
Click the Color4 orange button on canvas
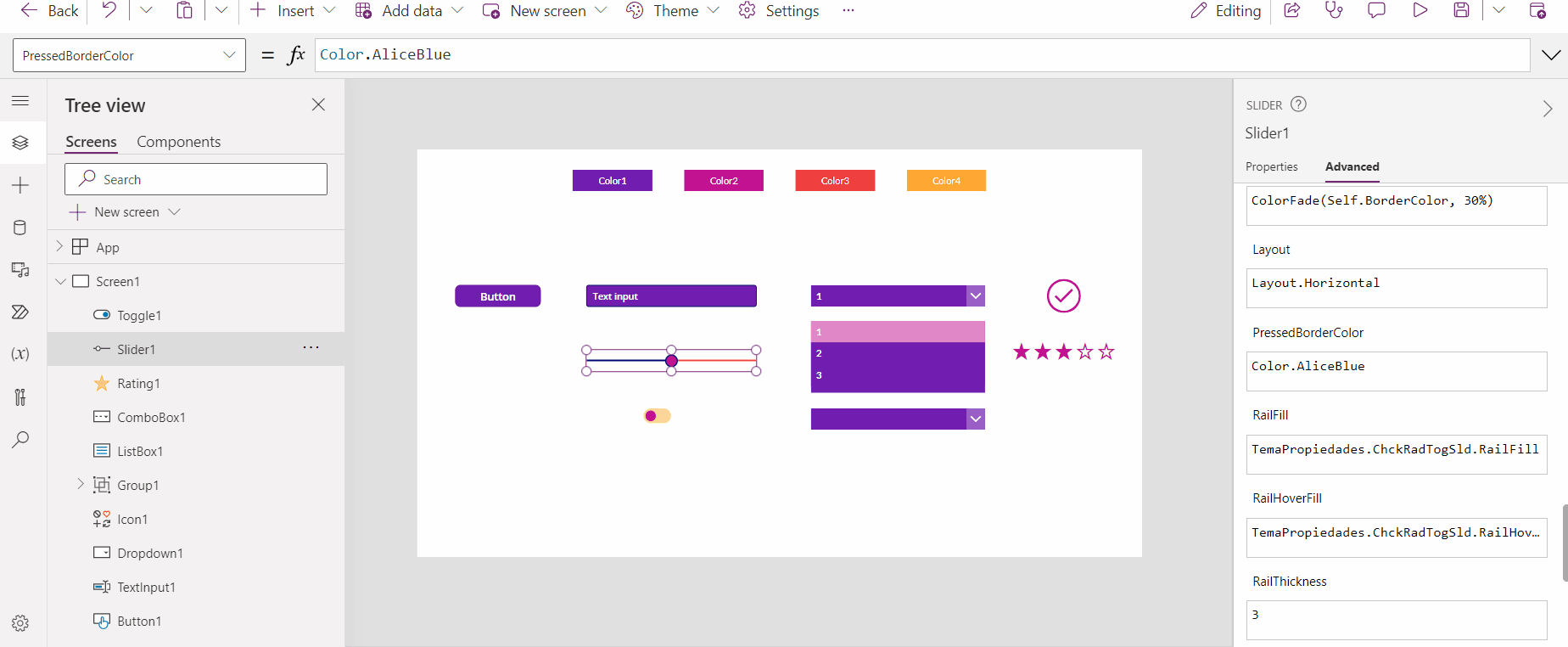click(946, 181)
